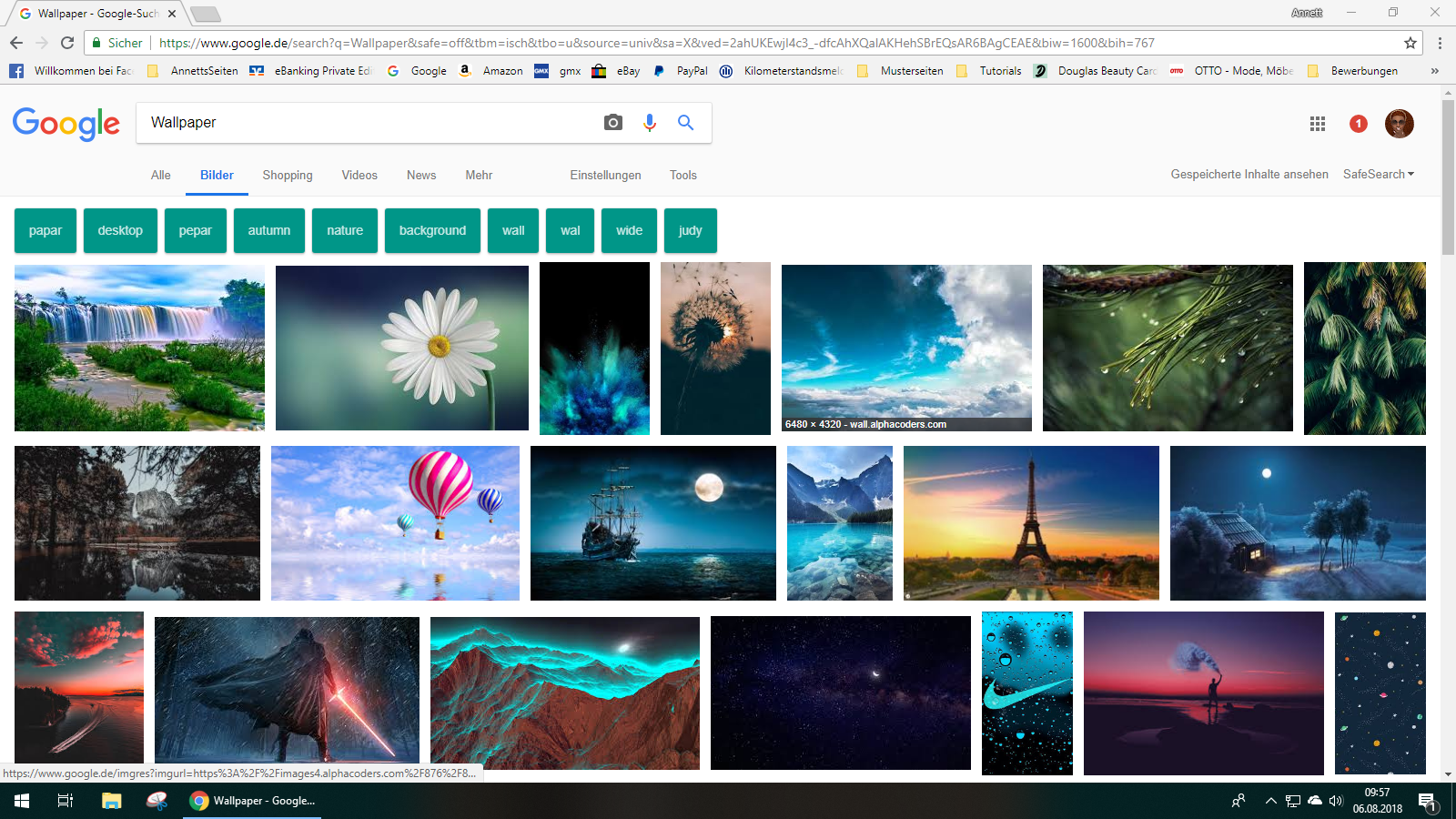The image size is (1456, 819).
Task: Click the camera search-by-image icon
Action: click(613, 123)
